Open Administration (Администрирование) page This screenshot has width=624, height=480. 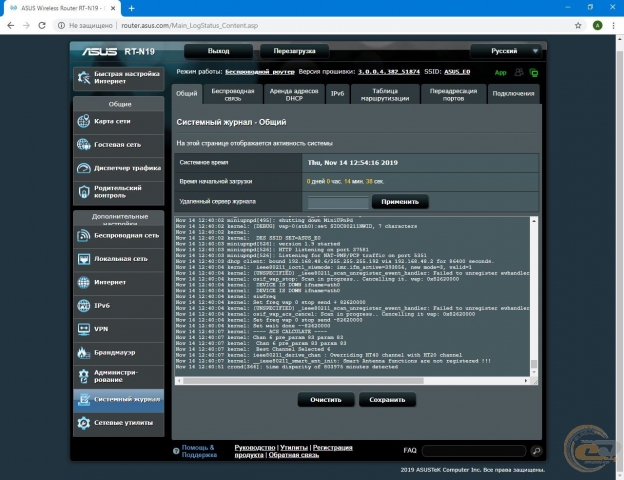pos(119,377)
